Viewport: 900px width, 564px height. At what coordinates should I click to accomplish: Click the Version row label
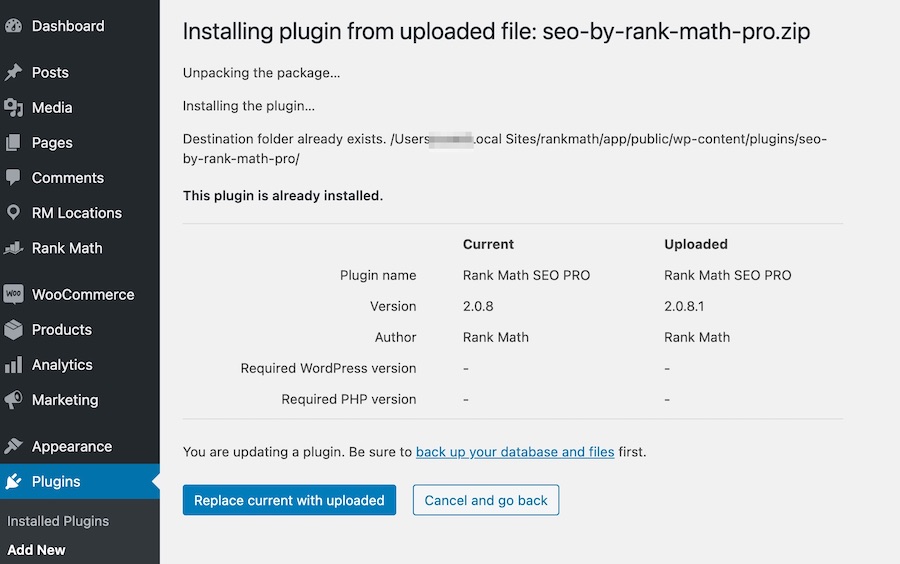393,306
